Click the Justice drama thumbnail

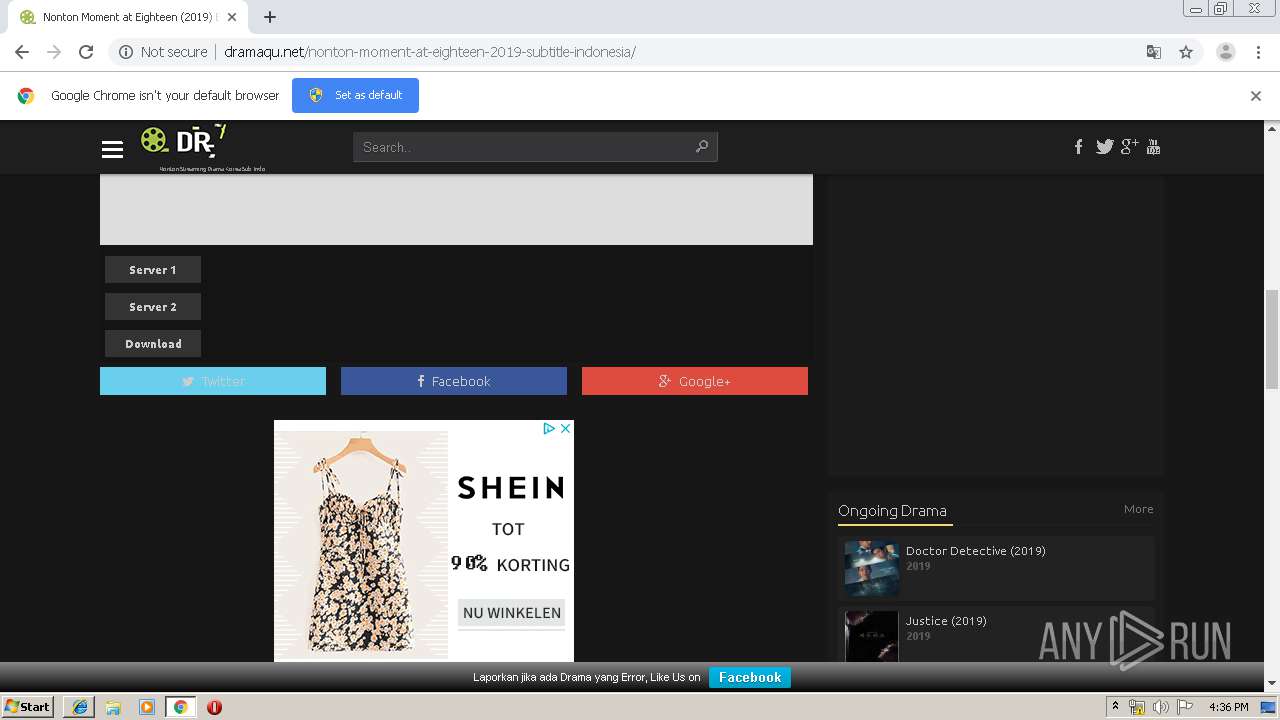coord(872,636)
